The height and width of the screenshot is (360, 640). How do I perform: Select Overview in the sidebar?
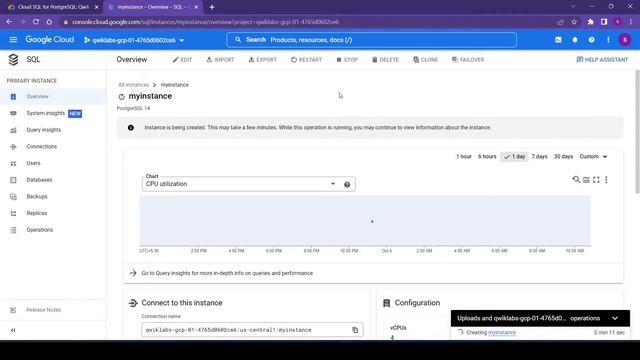(53, 97)
